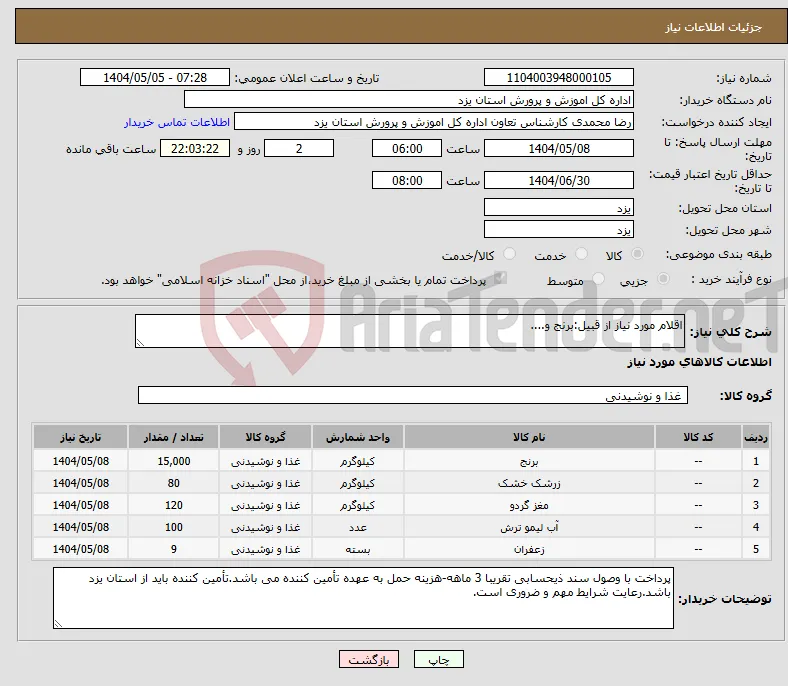Click the ردیف column header
Image resolution: width=788 pixels, height=686 pixels.
coord(755,437)
